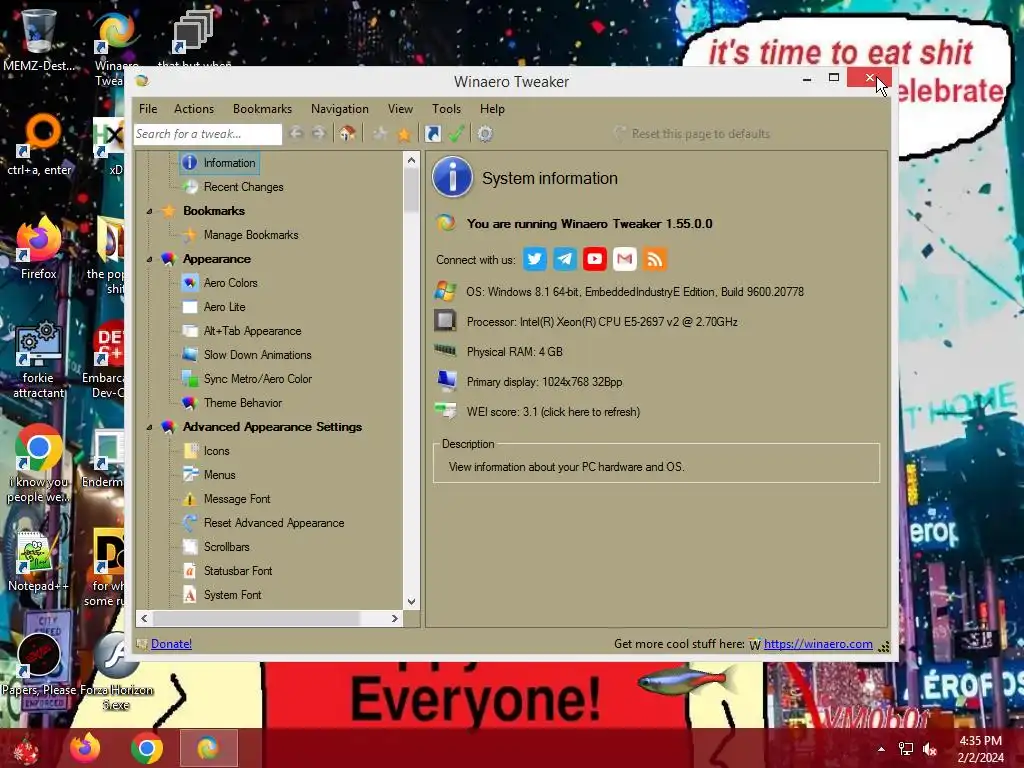1024x768 pixels.
Task: Open the Firefox desktop shortcut
Action: pyautogui.click(x=39, y=248)
